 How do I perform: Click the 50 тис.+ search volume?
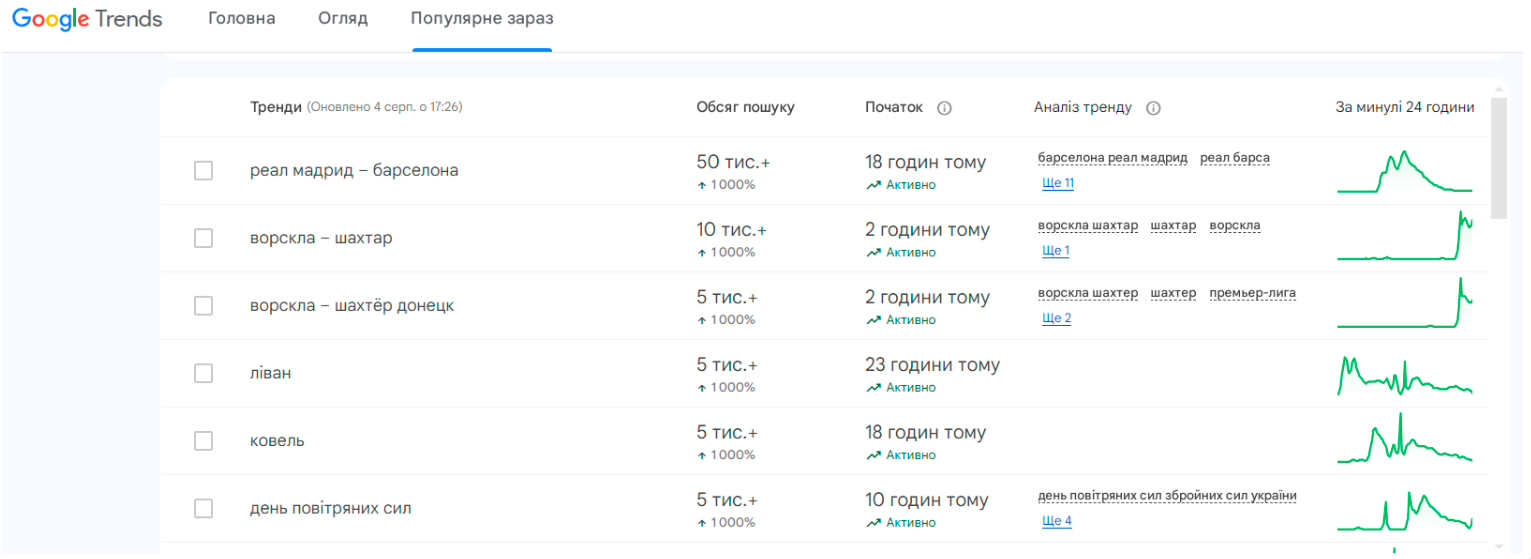click(731, 162)
